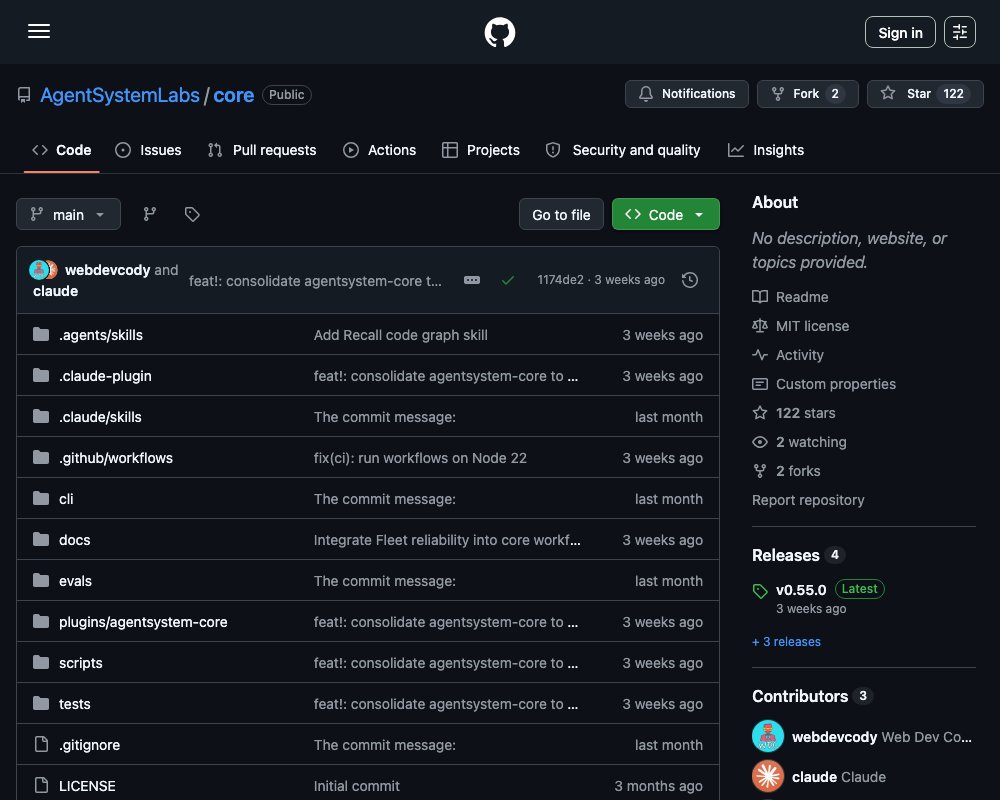1000x800 pixels.
Task: Click claude contributor avatar
Action: (768, 776)
